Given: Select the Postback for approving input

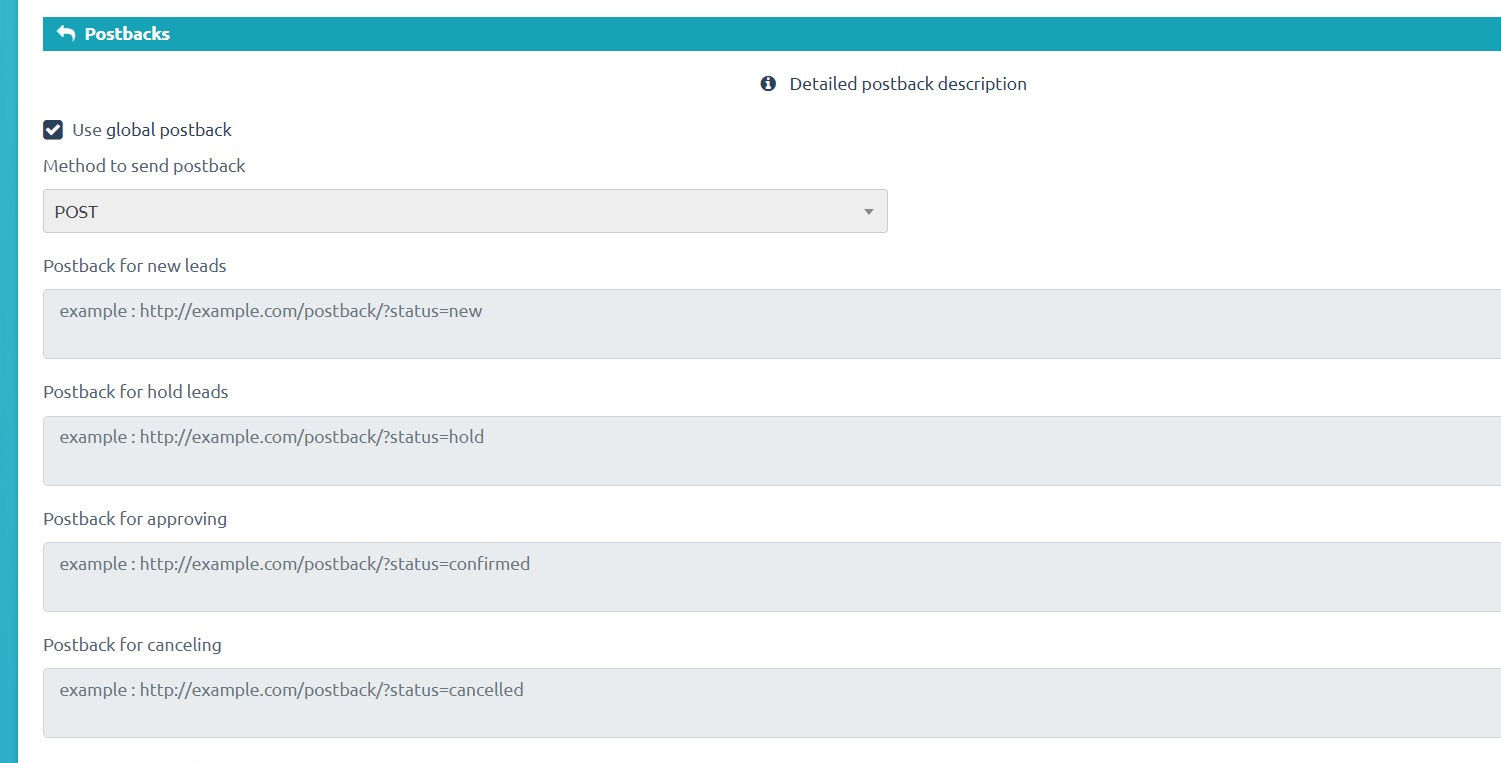Looking at the screenshot, I should click(x=500, y=576).
